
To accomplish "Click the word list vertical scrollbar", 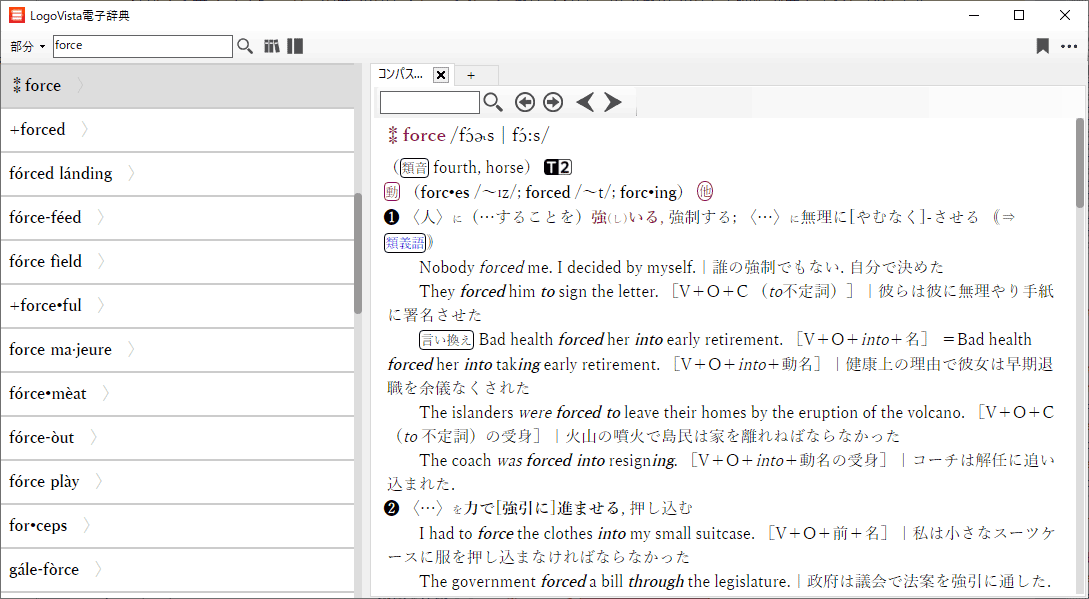I will coord(358,253).
